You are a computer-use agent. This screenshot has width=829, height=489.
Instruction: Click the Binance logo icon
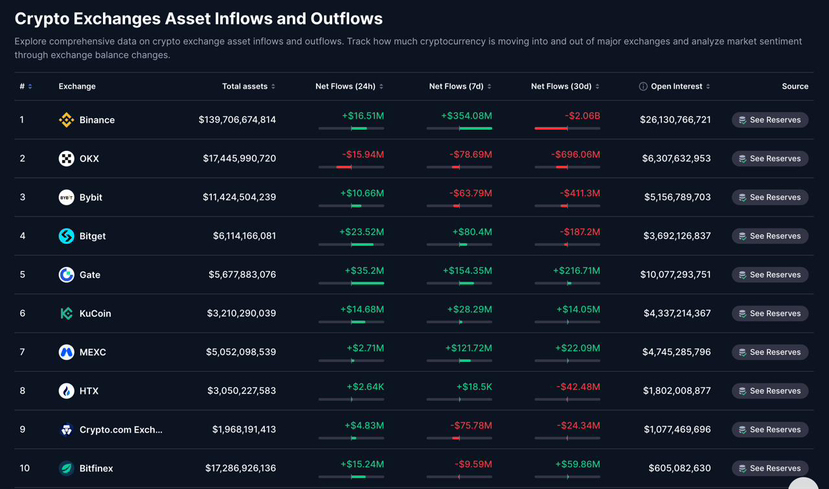click(66, 120)
